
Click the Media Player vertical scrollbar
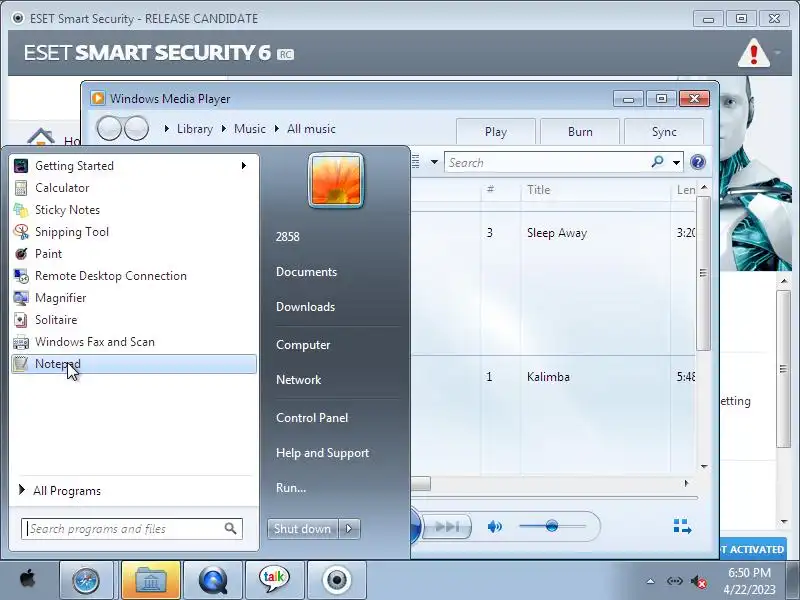[x=704, y=273]
